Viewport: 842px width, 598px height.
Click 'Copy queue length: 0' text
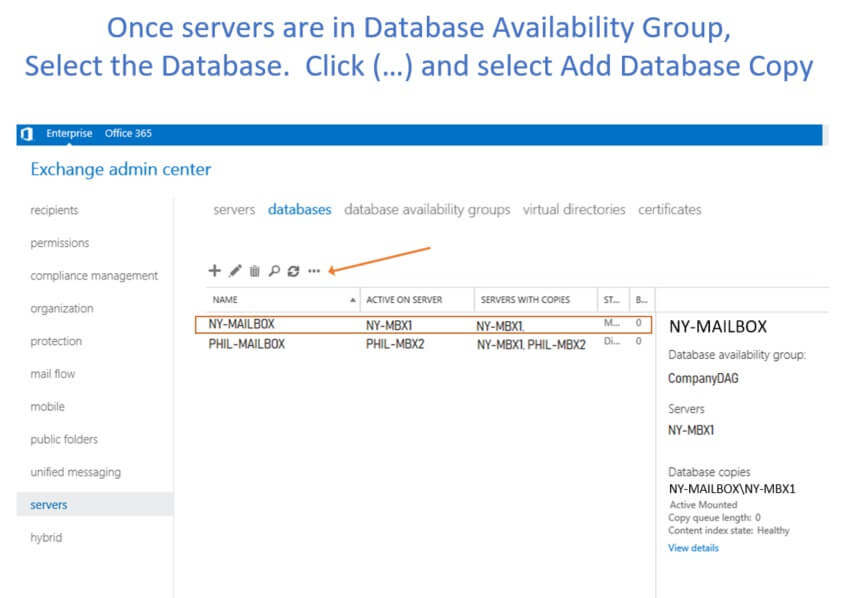tap(714, 517)
